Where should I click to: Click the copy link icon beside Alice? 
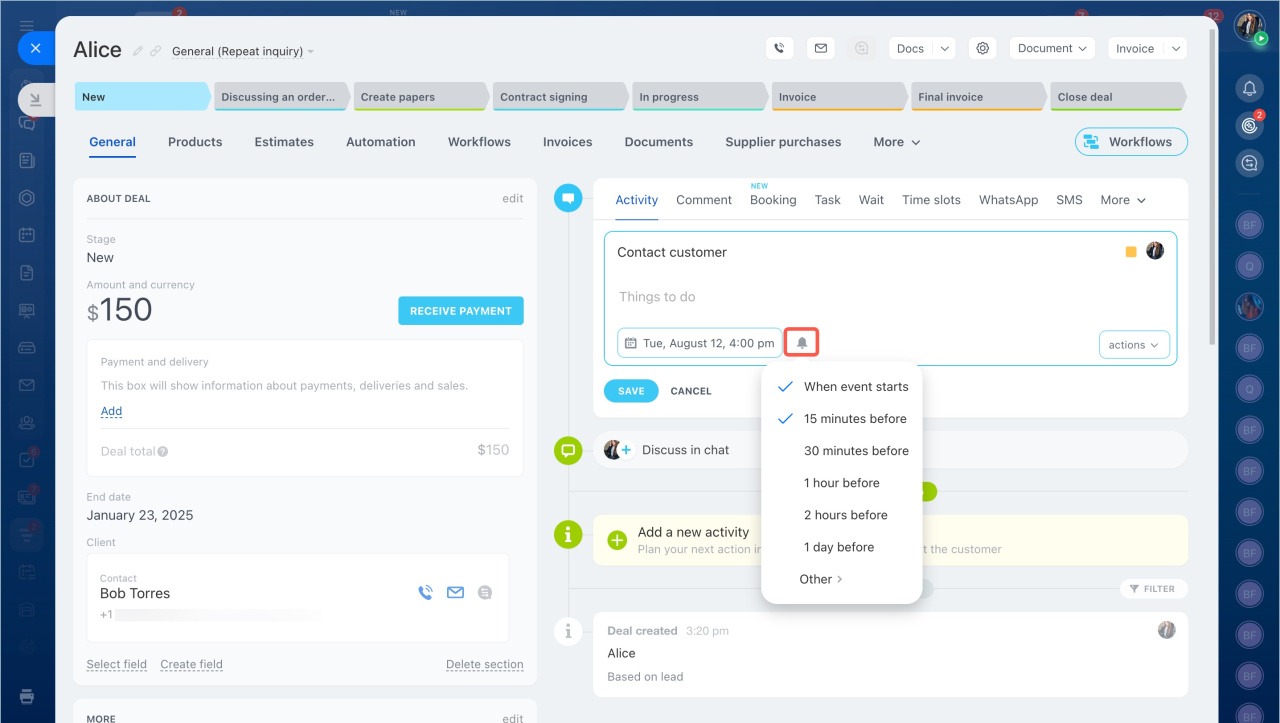click(x=156, y=51)
